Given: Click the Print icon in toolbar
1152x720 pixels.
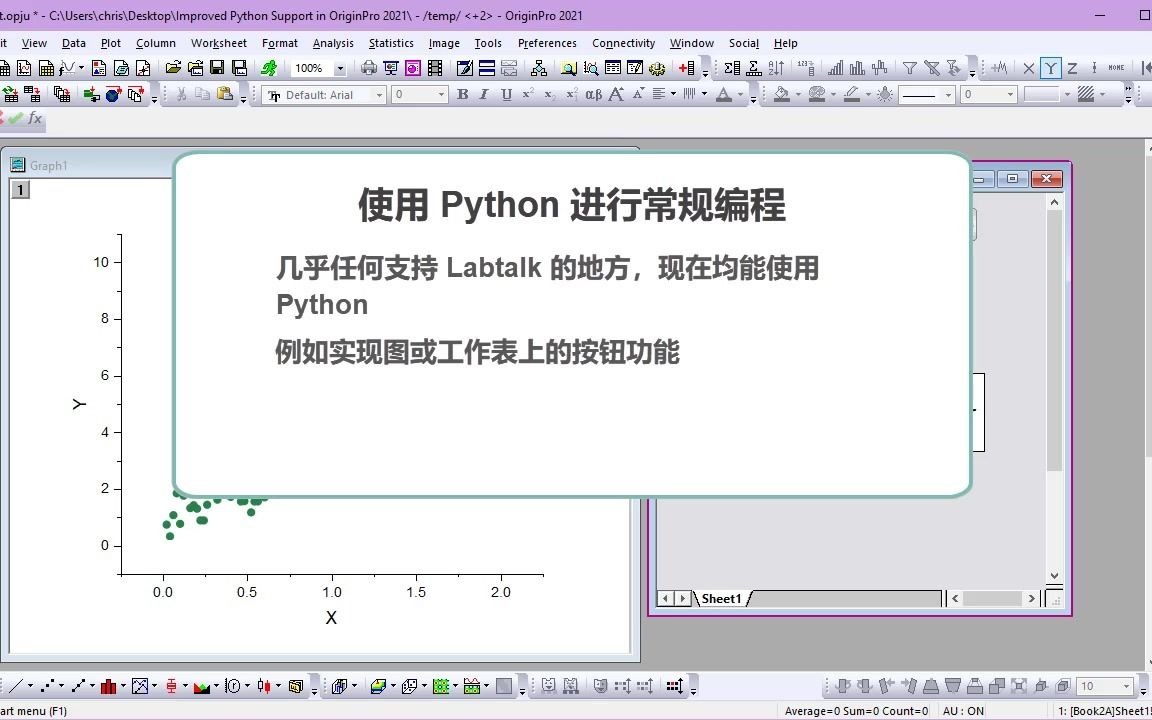Looking at the screenshot, I should pyautogui.click(x=369, y=68).
